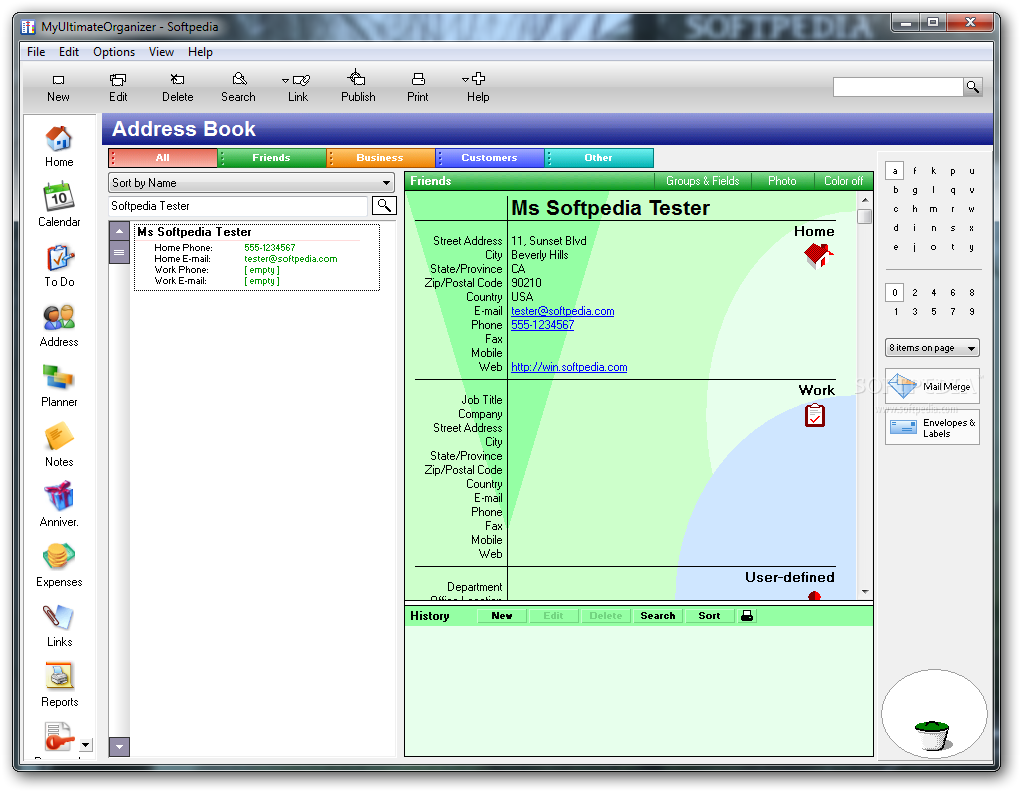Screen dimensions: 1021x792
Task: Click contact list scroll up arrow
Action: [119, 231]
